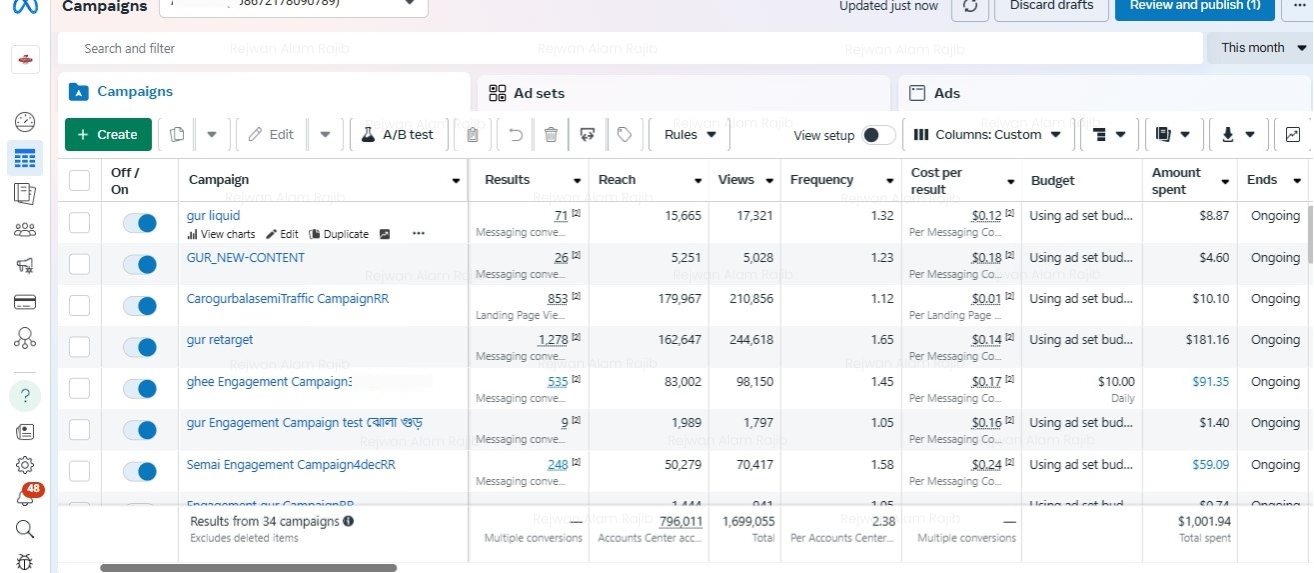Open Audiences people icon in sidebar
Viewport: 1314px width, 573px height.
pyautogui.click(x=25, y=230)
